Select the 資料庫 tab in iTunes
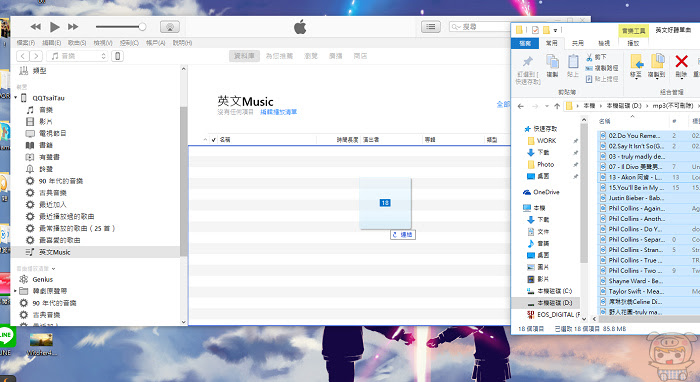 tap(244, 56)
